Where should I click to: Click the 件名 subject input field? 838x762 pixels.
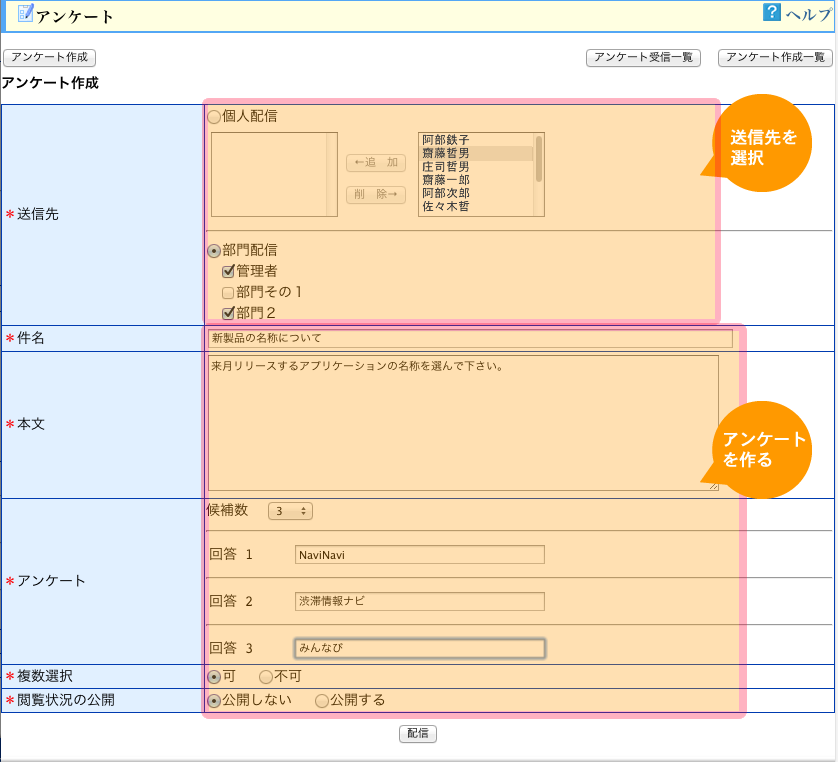coord(470,338)
